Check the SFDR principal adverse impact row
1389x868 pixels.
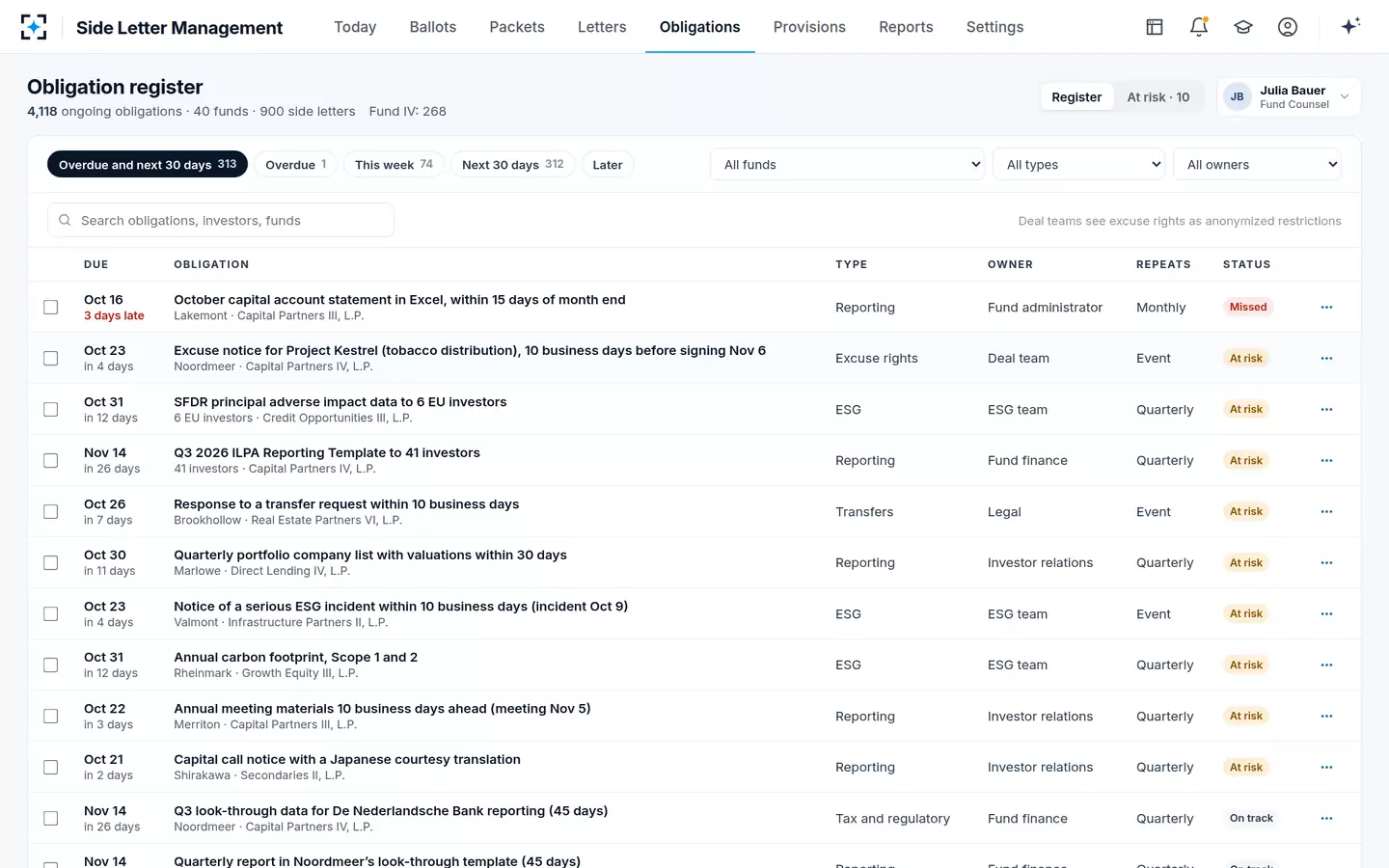coord(51,409)
